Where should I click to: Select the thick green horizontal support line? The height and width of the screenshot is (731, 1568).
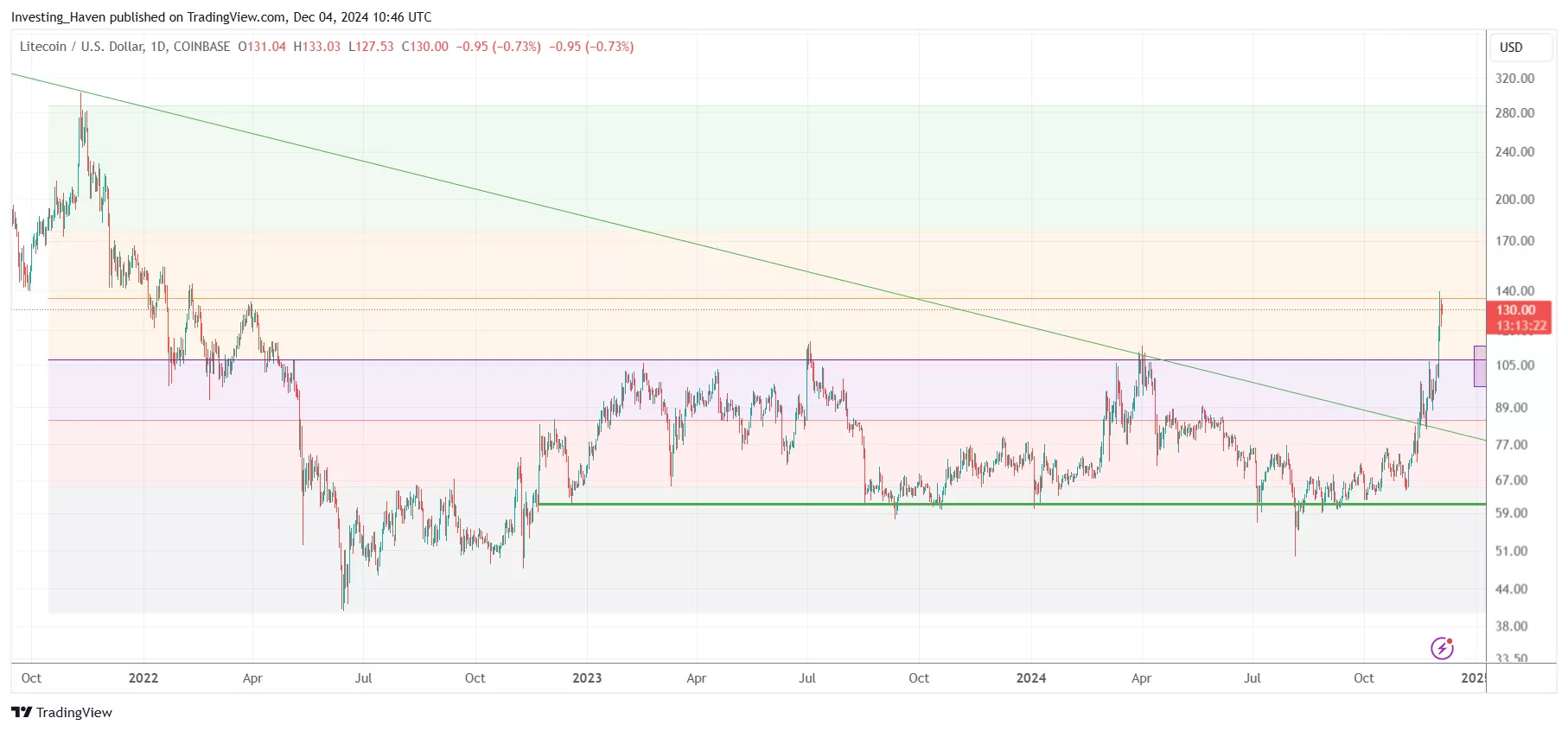pyautogui.click(x=1011, y=504)
